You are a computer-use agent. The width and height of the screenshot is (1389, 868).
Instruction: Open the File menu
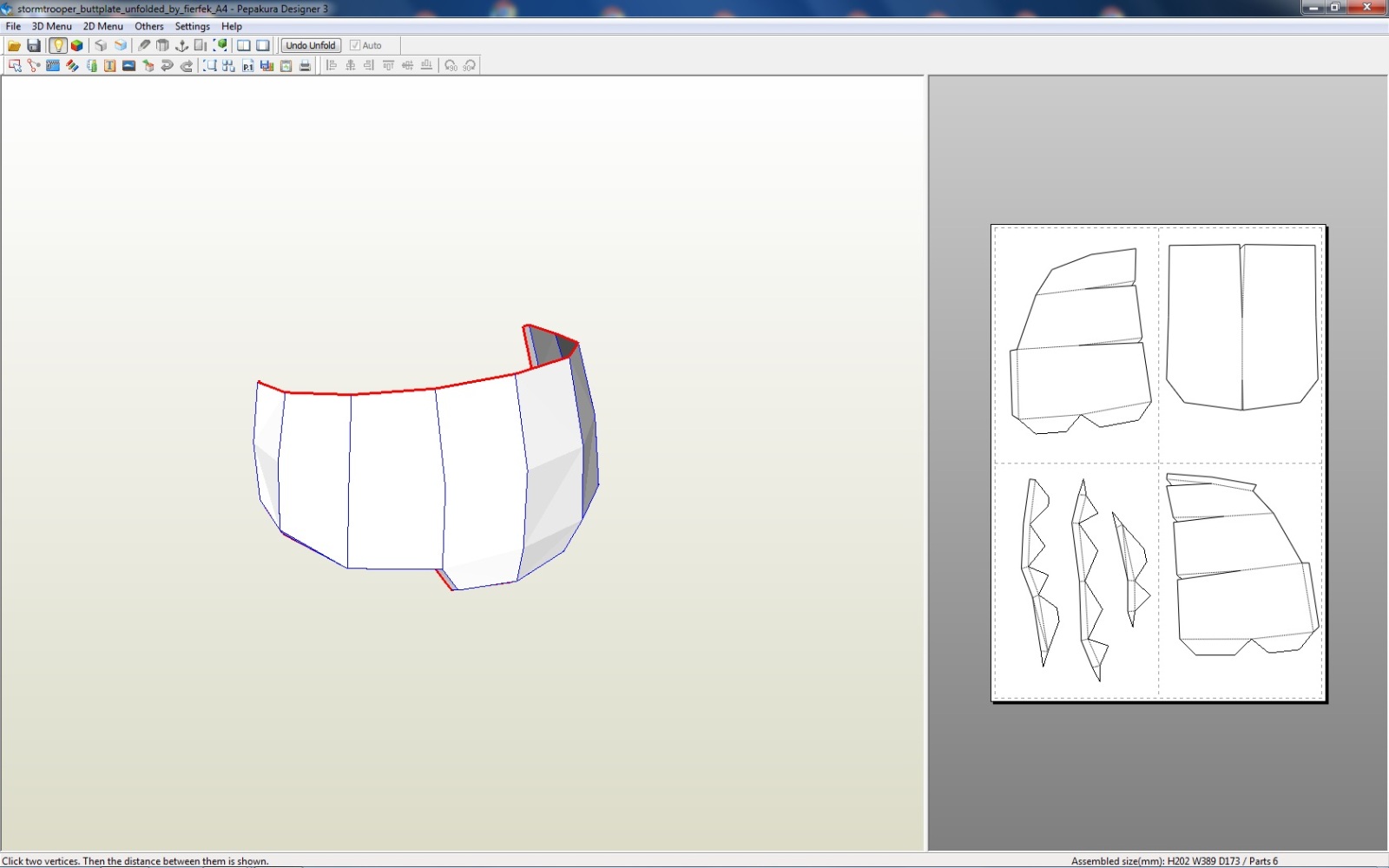click(x=13, y=26)
